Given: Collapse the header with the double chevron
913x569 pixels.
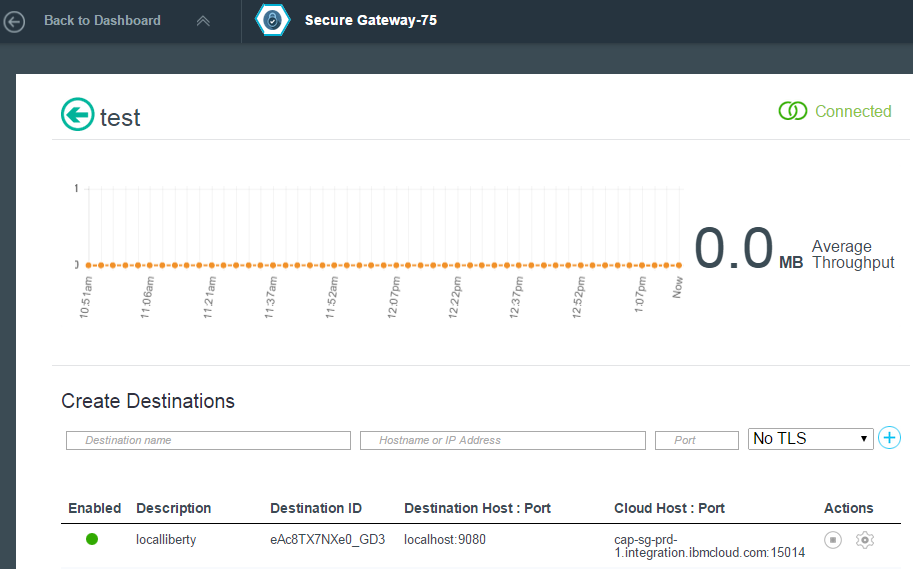Looking at the screenshot, I should coord(203,21).
